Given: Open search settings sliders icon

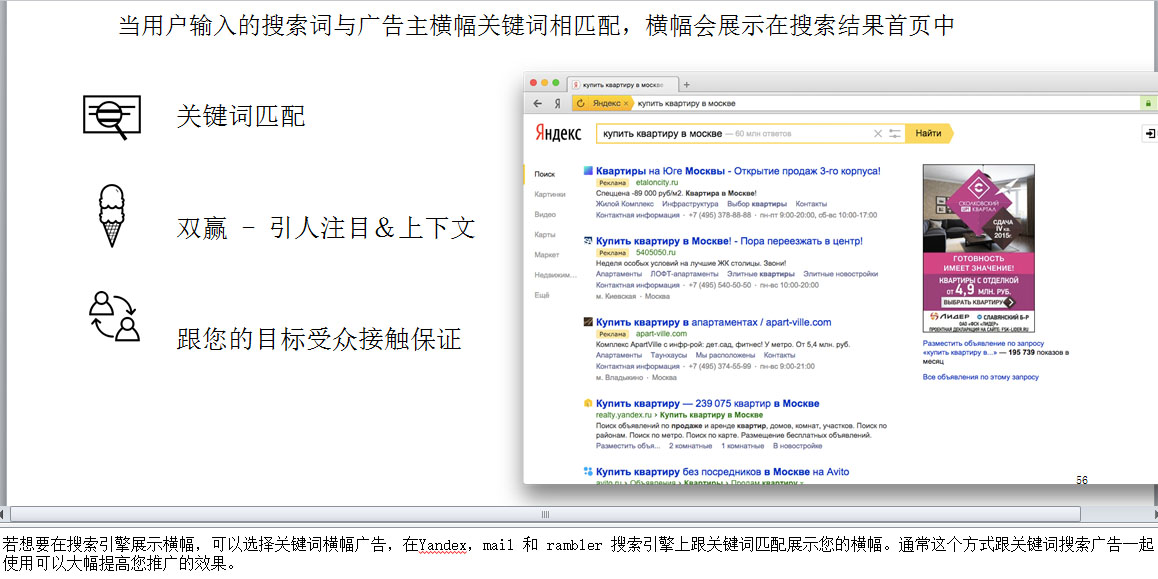Looking at the screenshot, I should [895, 134].
